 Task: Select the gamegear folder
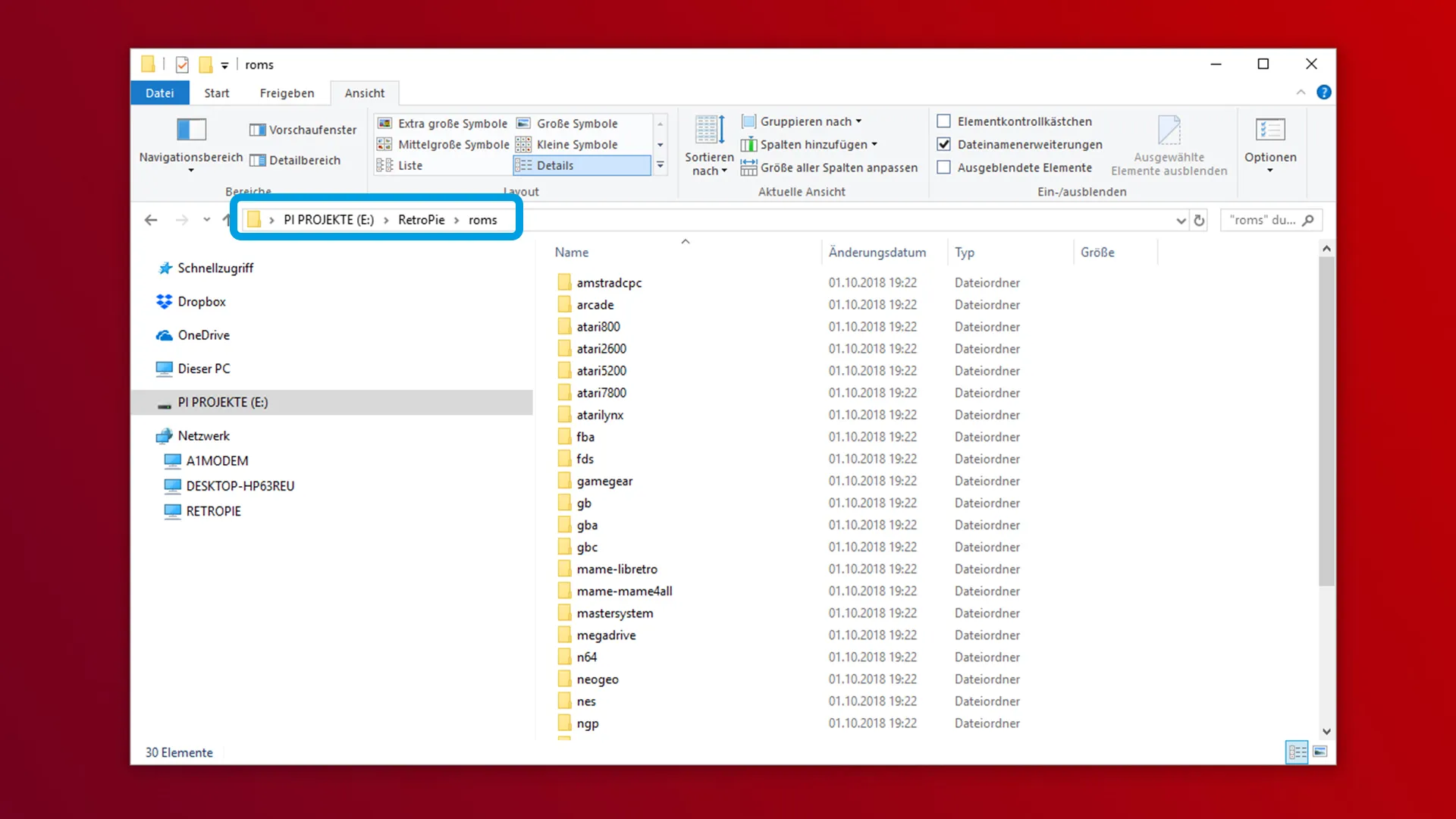tap(604, 481)
